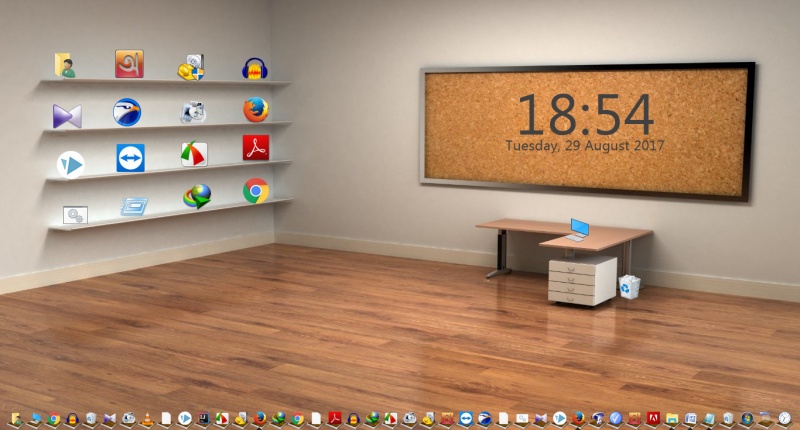Open FastStone Capture on the third shelf
This screenshot has height=430, width=800.
coord(194,154)
